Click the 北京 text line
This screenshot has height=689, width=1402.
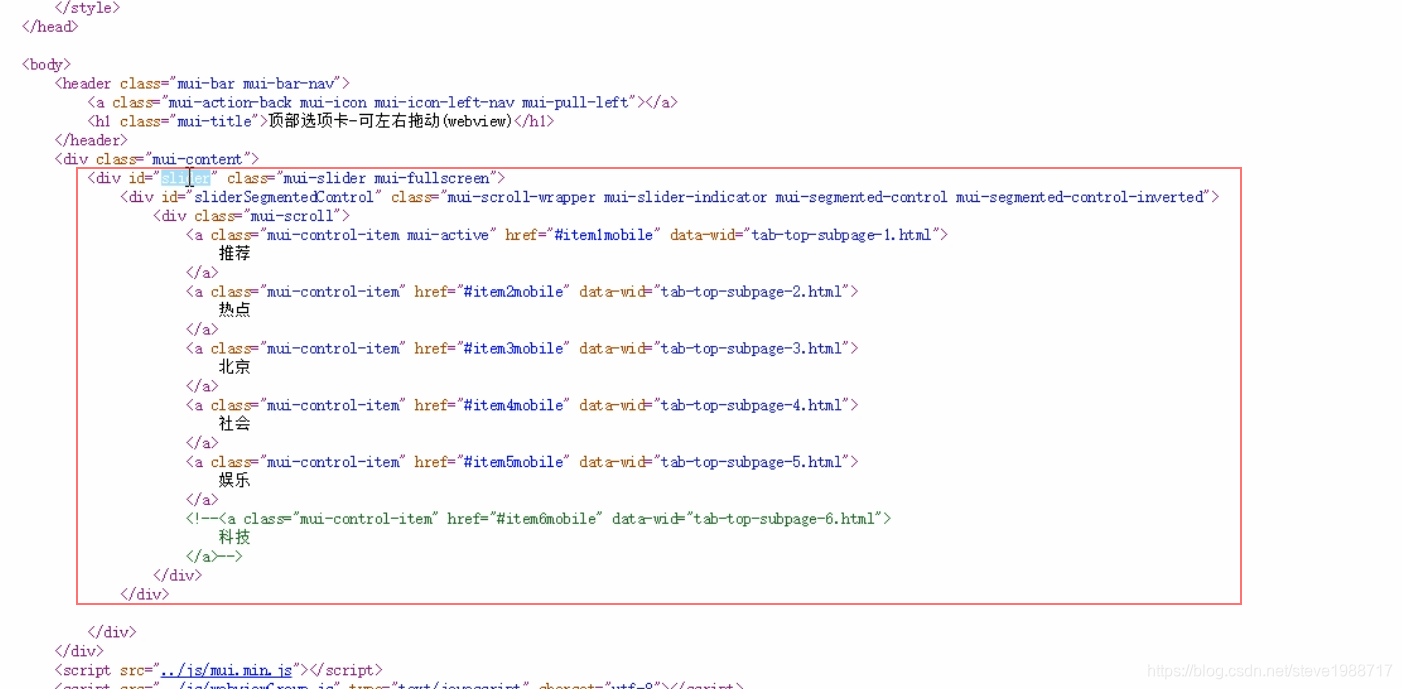pyautogui.click(x=235, y=367)
